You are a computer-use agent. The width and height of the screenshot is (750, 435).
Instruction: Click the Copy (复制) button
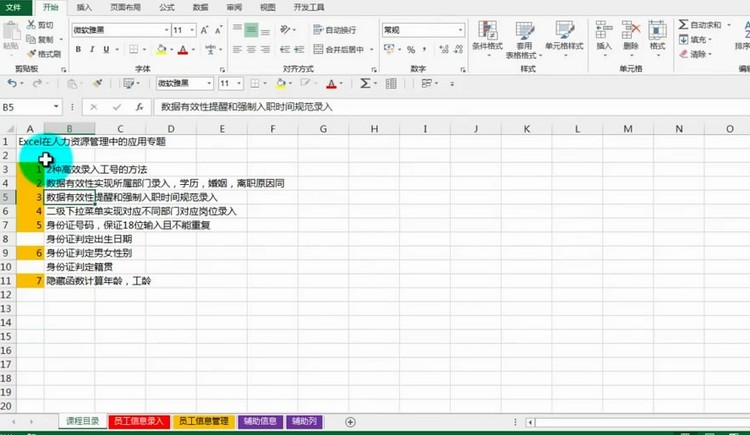pyautogui.click(x=40, y=39)
